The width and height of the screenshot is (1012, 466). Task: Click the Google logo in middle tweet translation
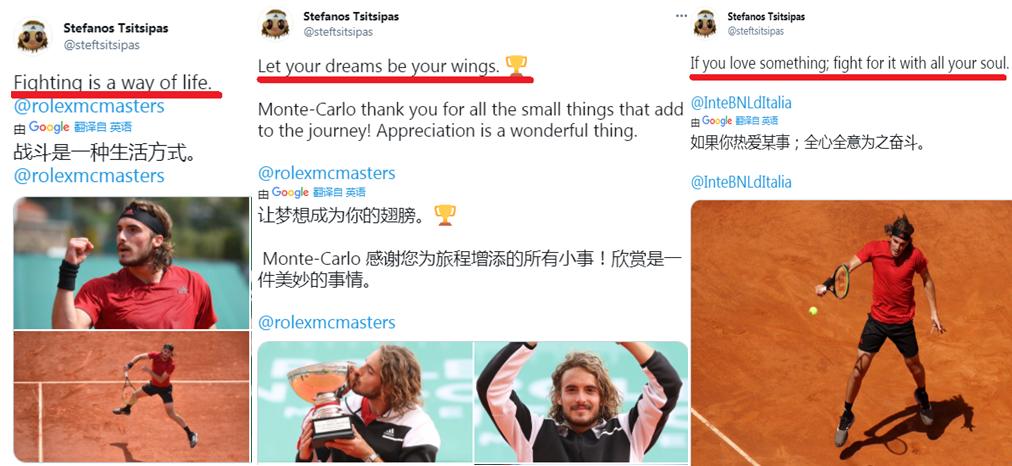290,192
